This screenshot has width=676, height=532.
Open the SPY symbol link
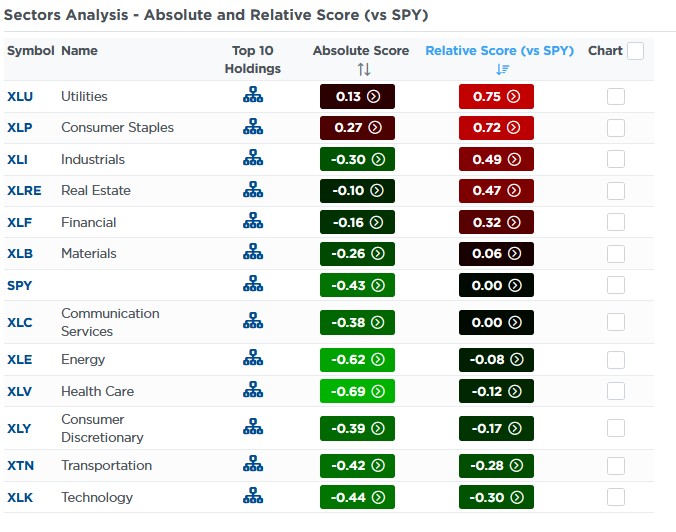coord(20,285)
